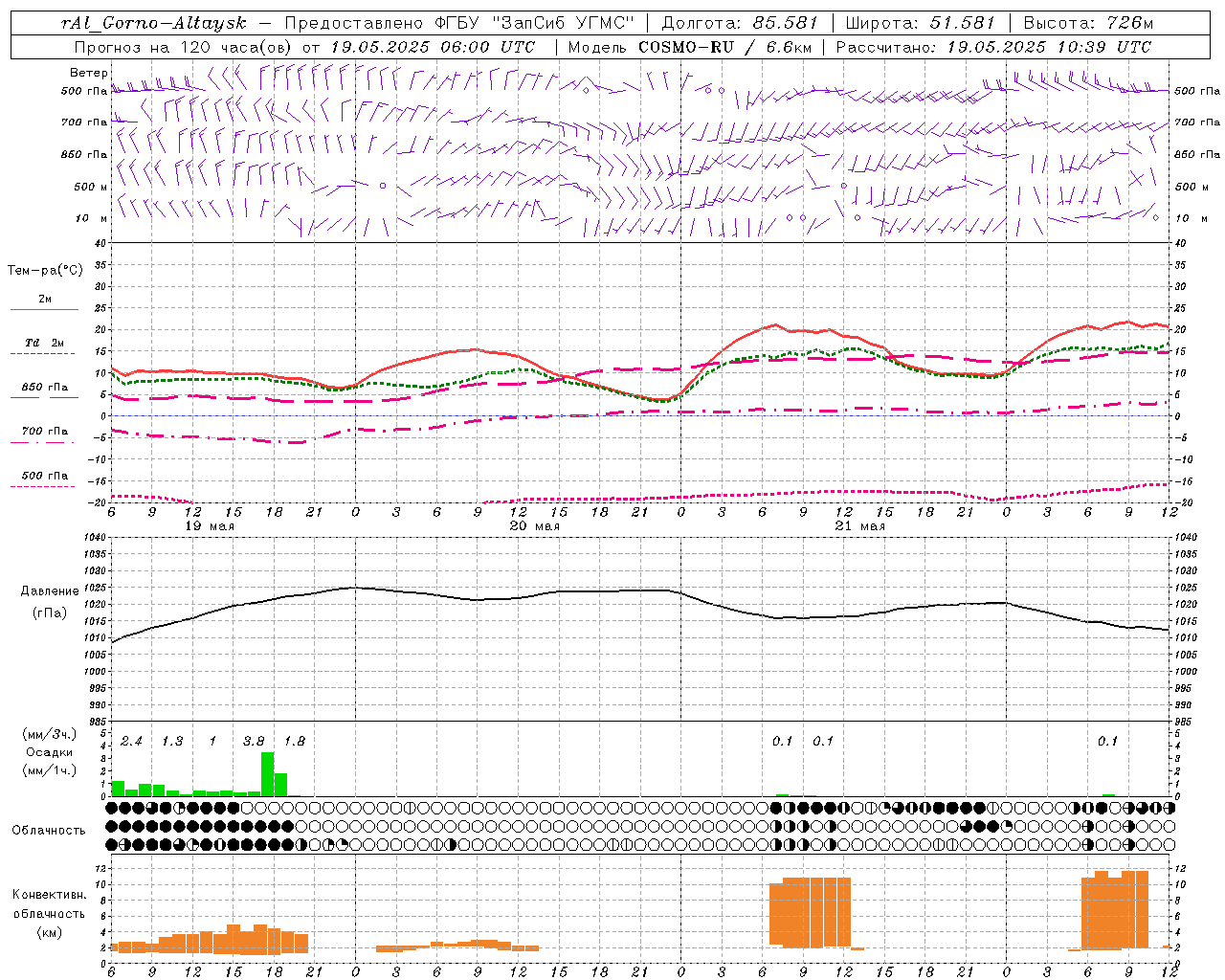Click the 850 гПа label in temperature legend
The height and width of the screenshot is (980, 1225).
45,388
